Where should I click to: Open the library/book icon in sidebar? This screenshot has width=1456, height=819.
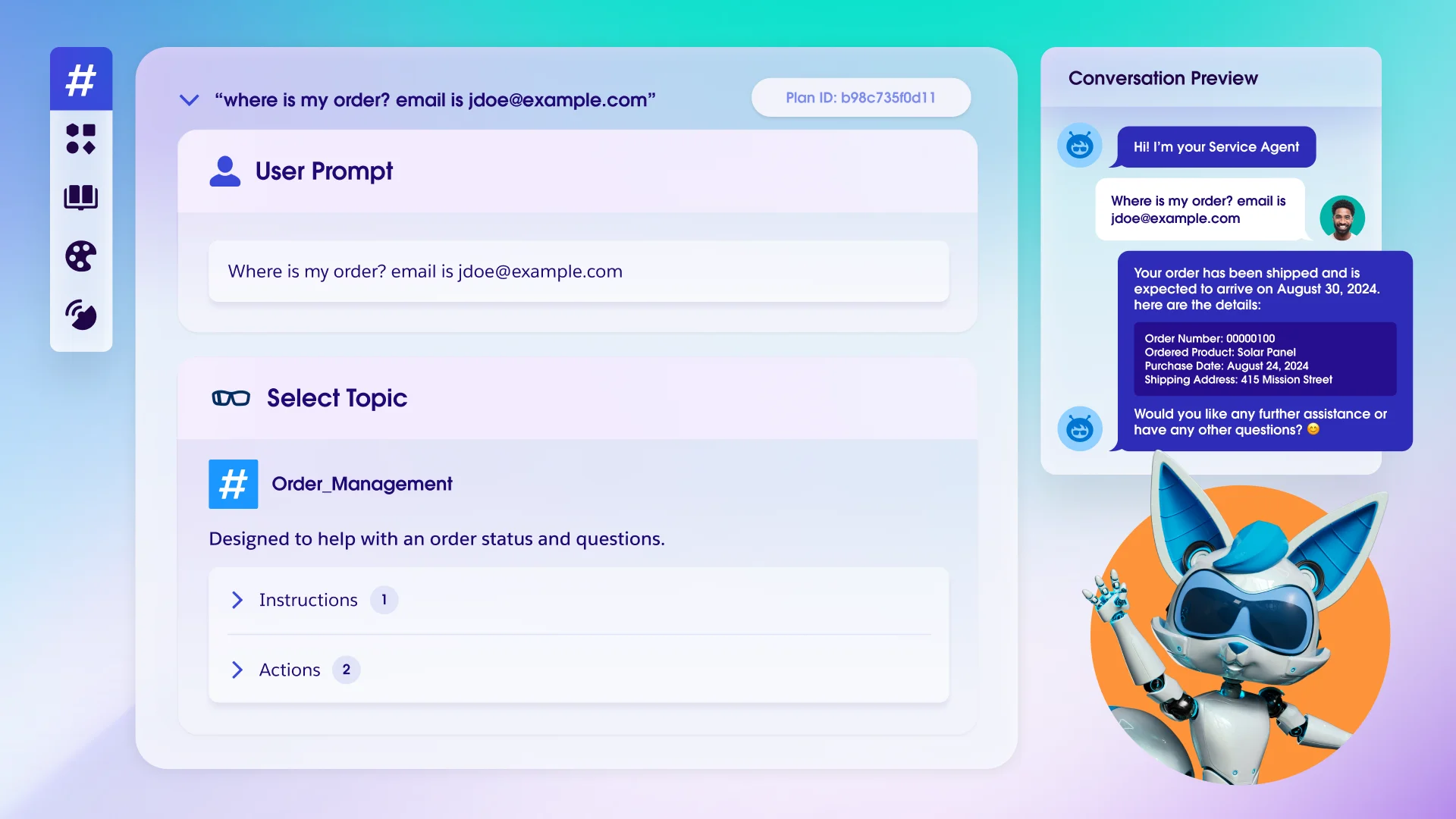coord(81,196)
